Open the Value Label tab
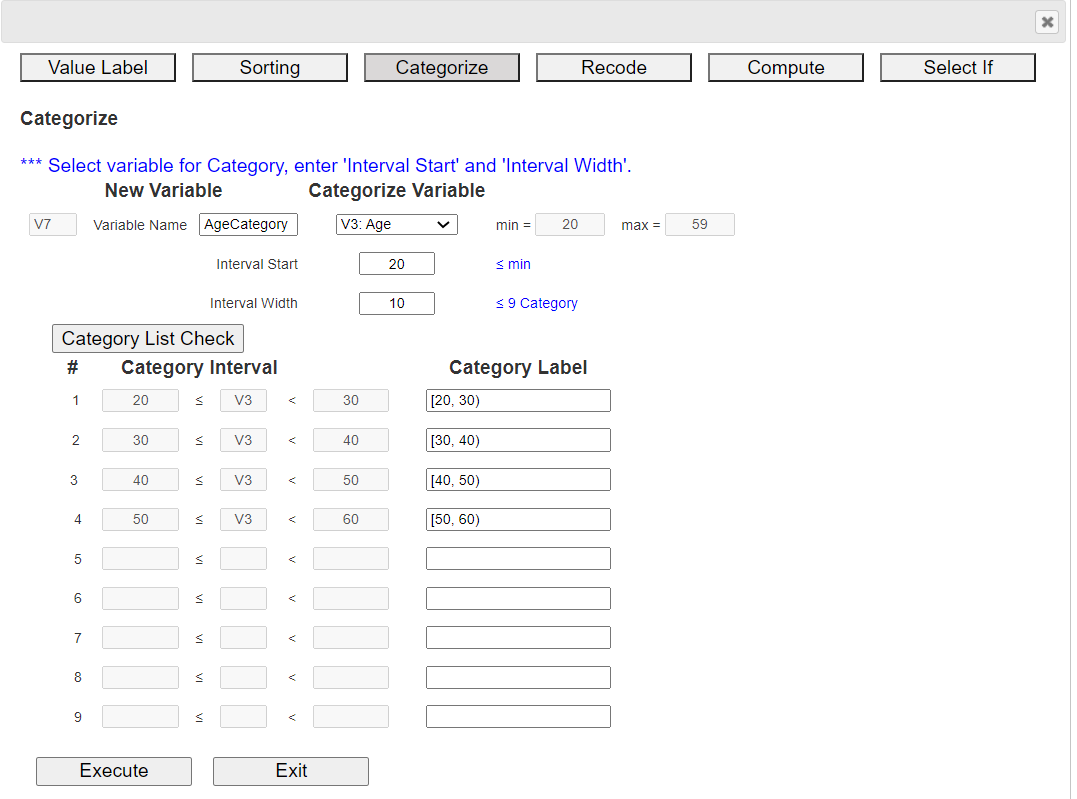Viewport: 1077px width, 799px height. (98, 68)
